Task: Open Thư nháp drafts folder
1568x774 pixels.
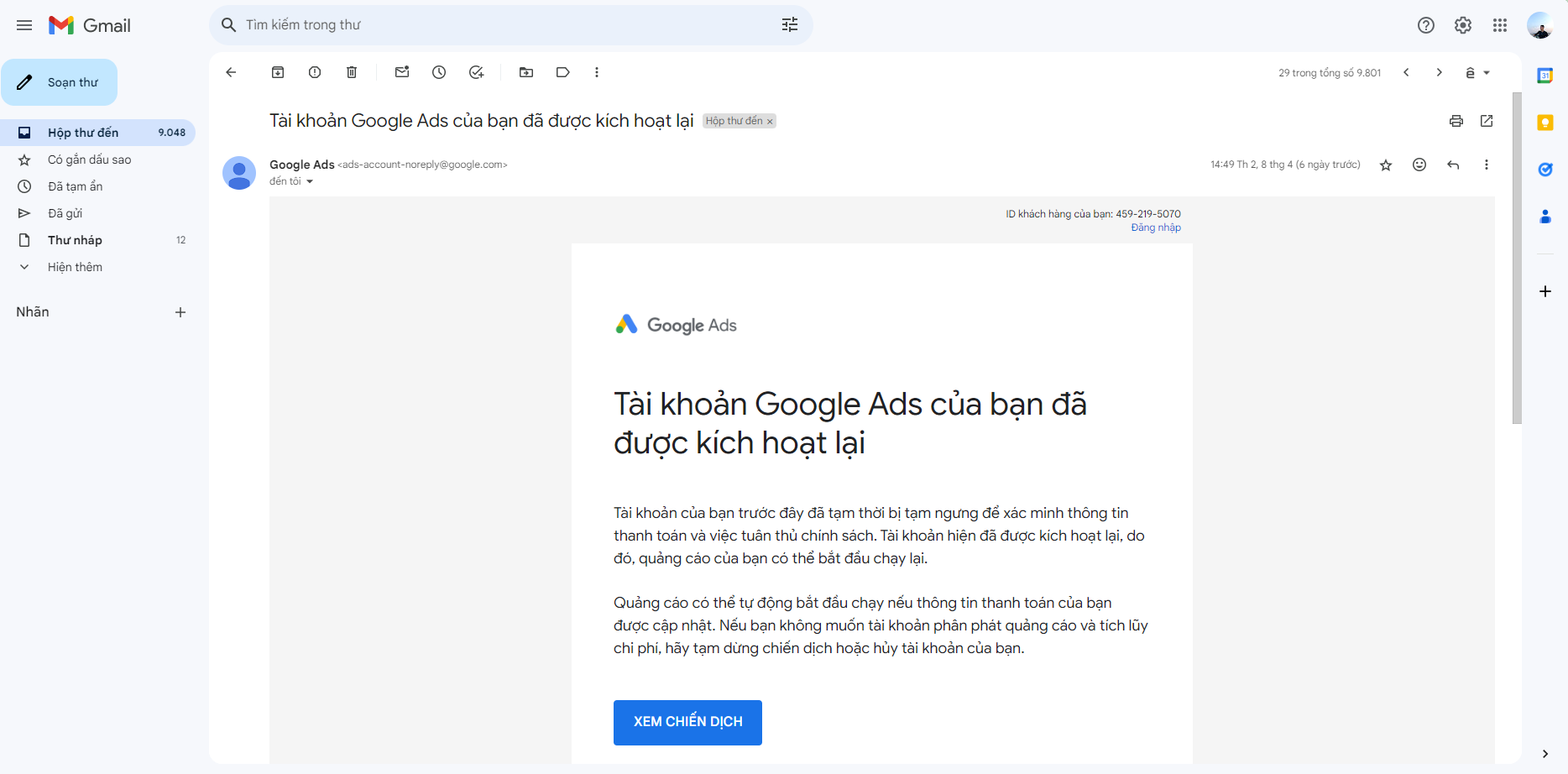Action: (97, 240)
